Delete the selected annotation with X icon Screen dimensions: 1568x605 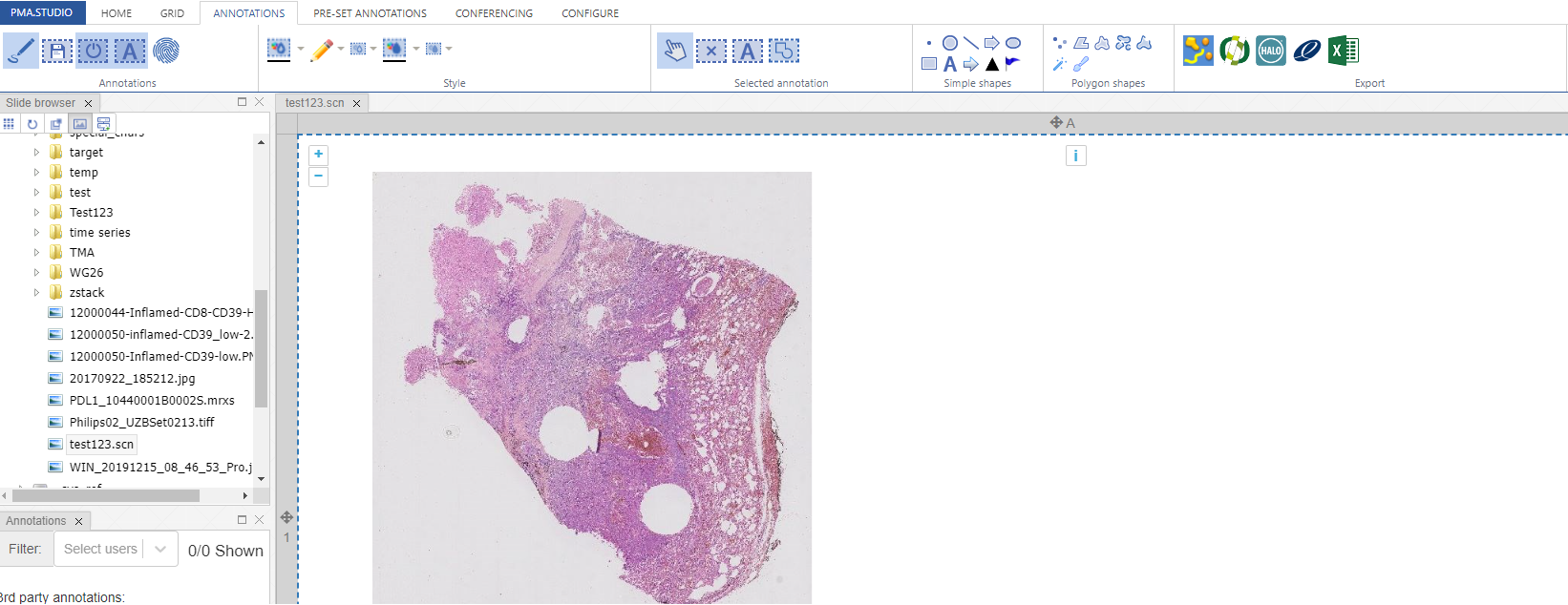710,51
